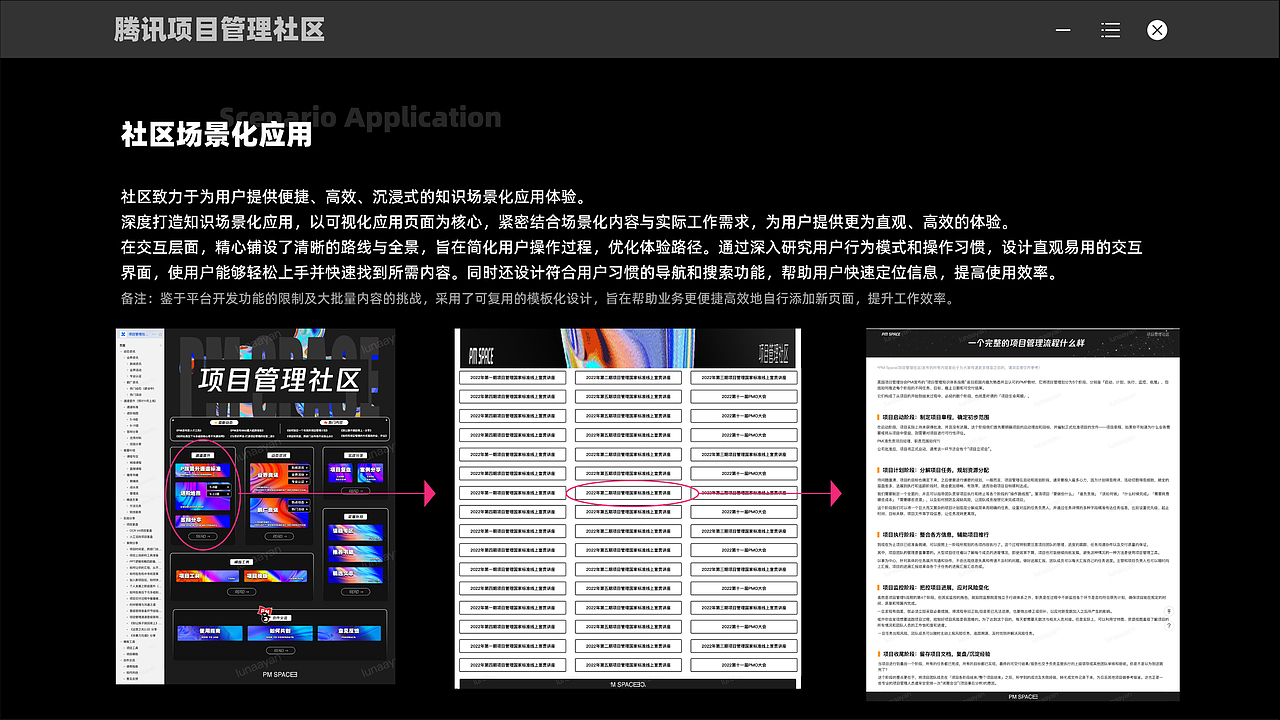Click the back-to-top icon in article page

pos(1169,611)
